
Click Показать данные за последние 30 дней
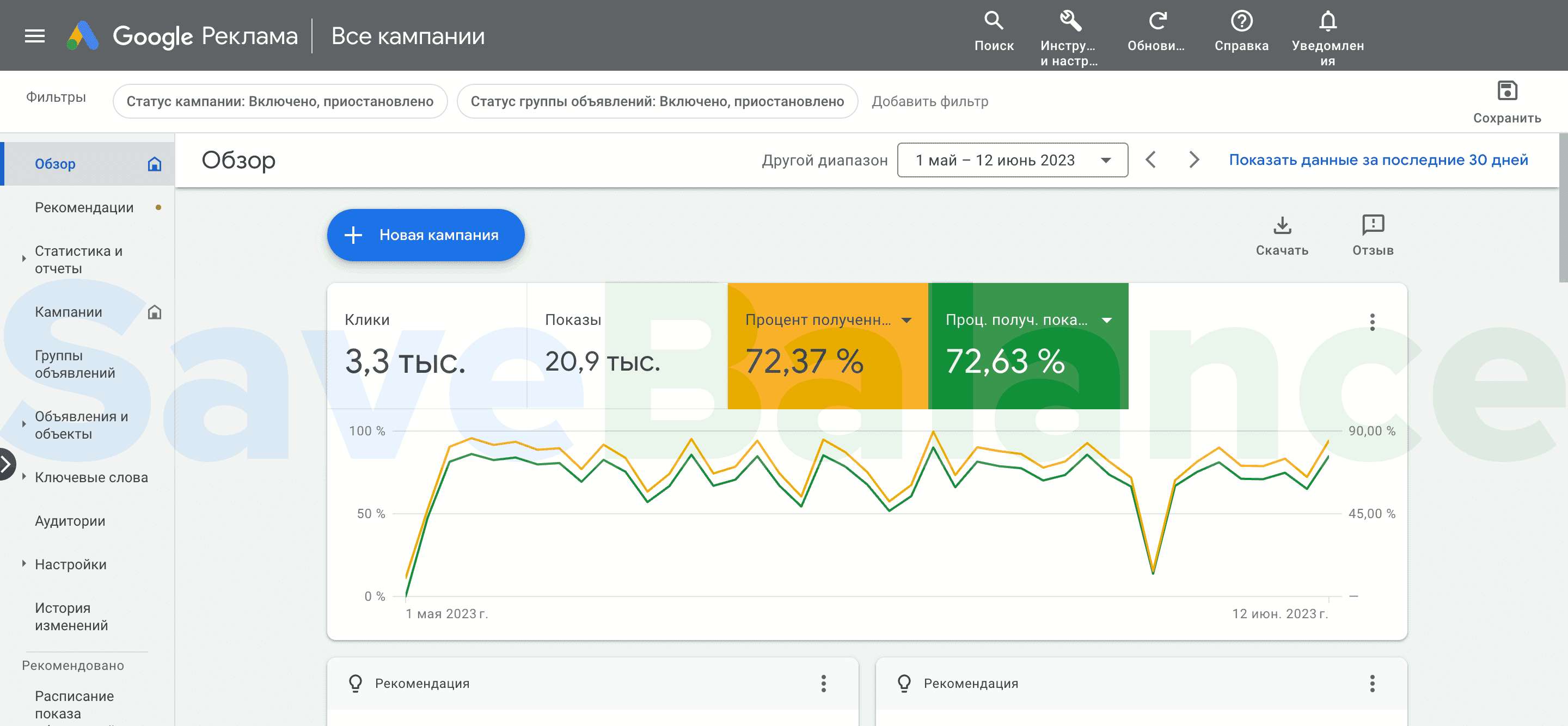click(x=1378, y=160)
